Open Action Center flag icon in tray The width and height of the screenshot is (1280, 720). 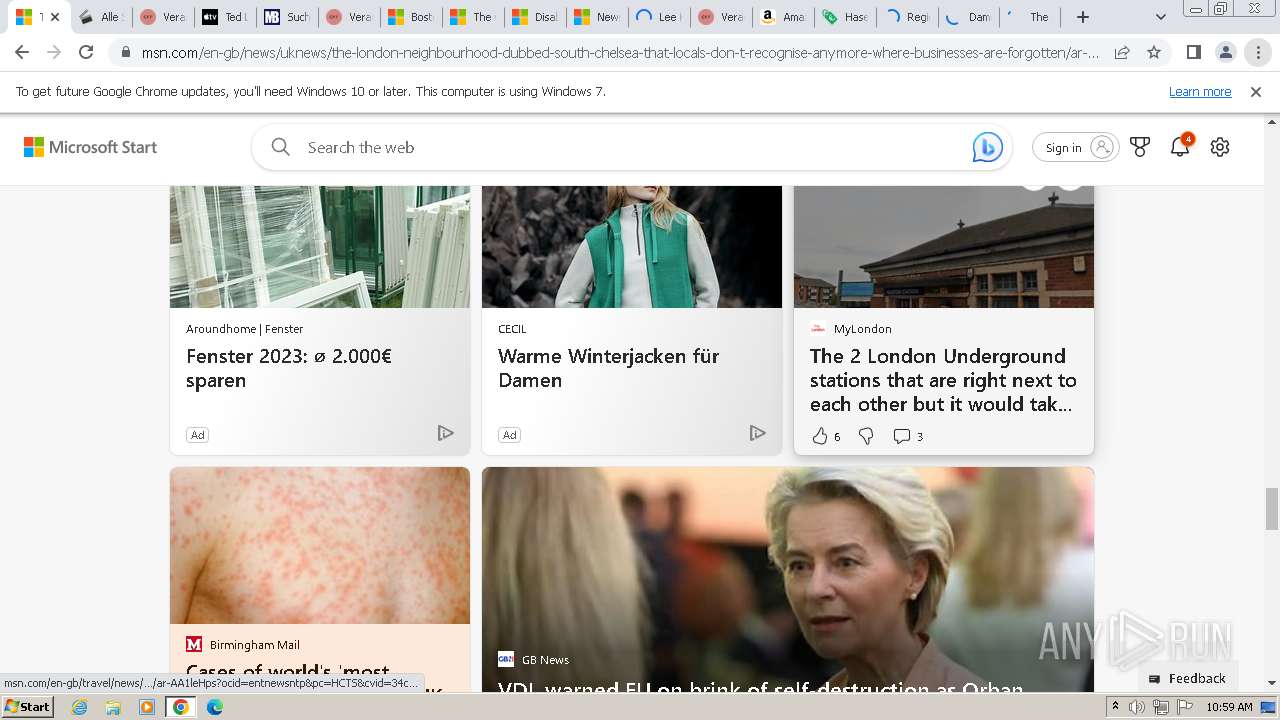click(1185, 707)
